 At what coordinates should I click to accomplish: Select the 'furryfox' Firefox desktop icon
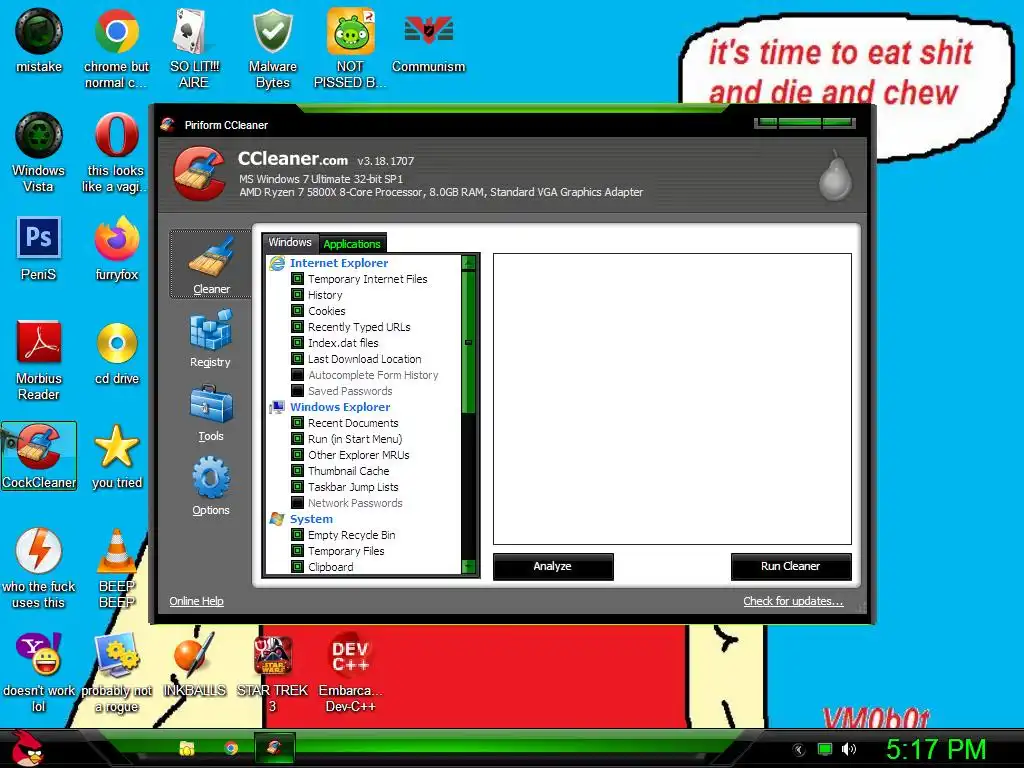116,238
